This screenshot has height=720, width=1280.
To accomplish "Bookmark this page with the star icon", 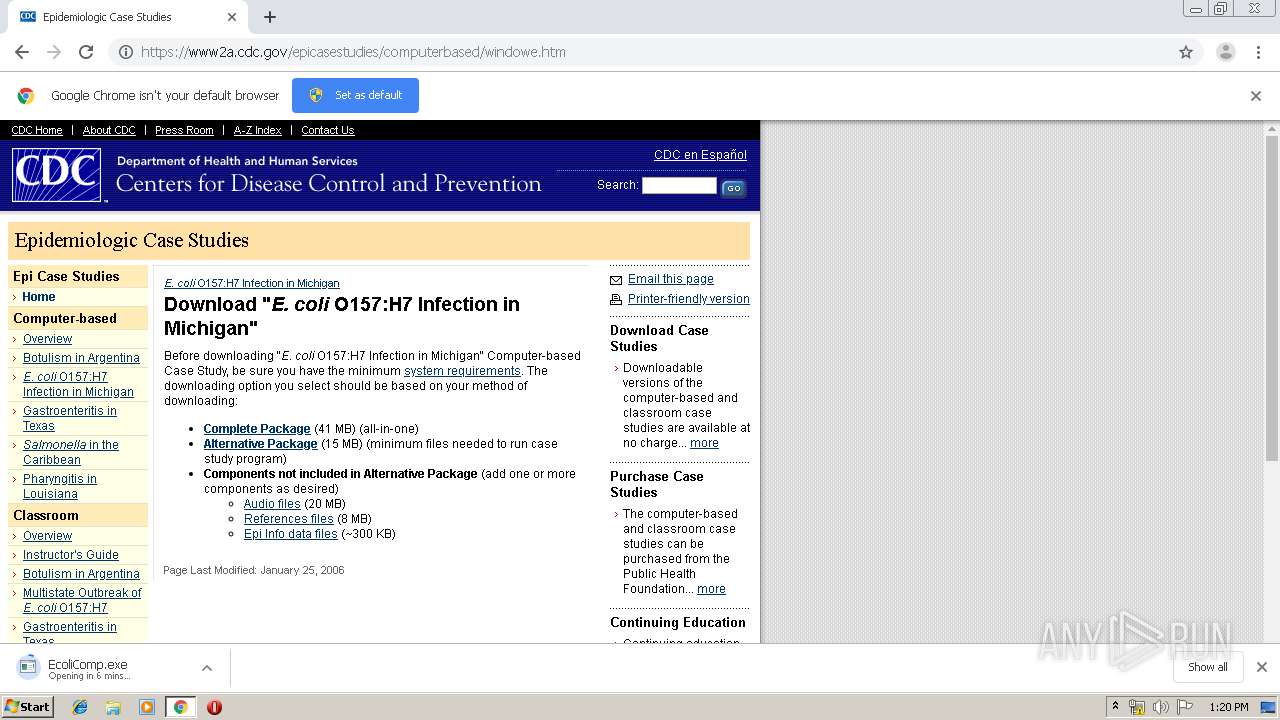I will 1186,52.
